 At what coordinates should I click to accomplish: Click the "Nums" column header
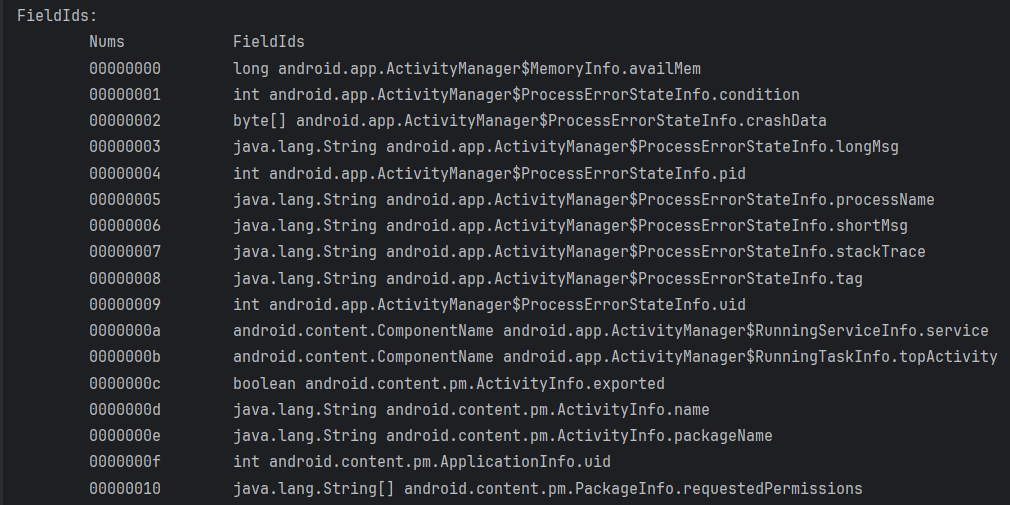(107, 42)
